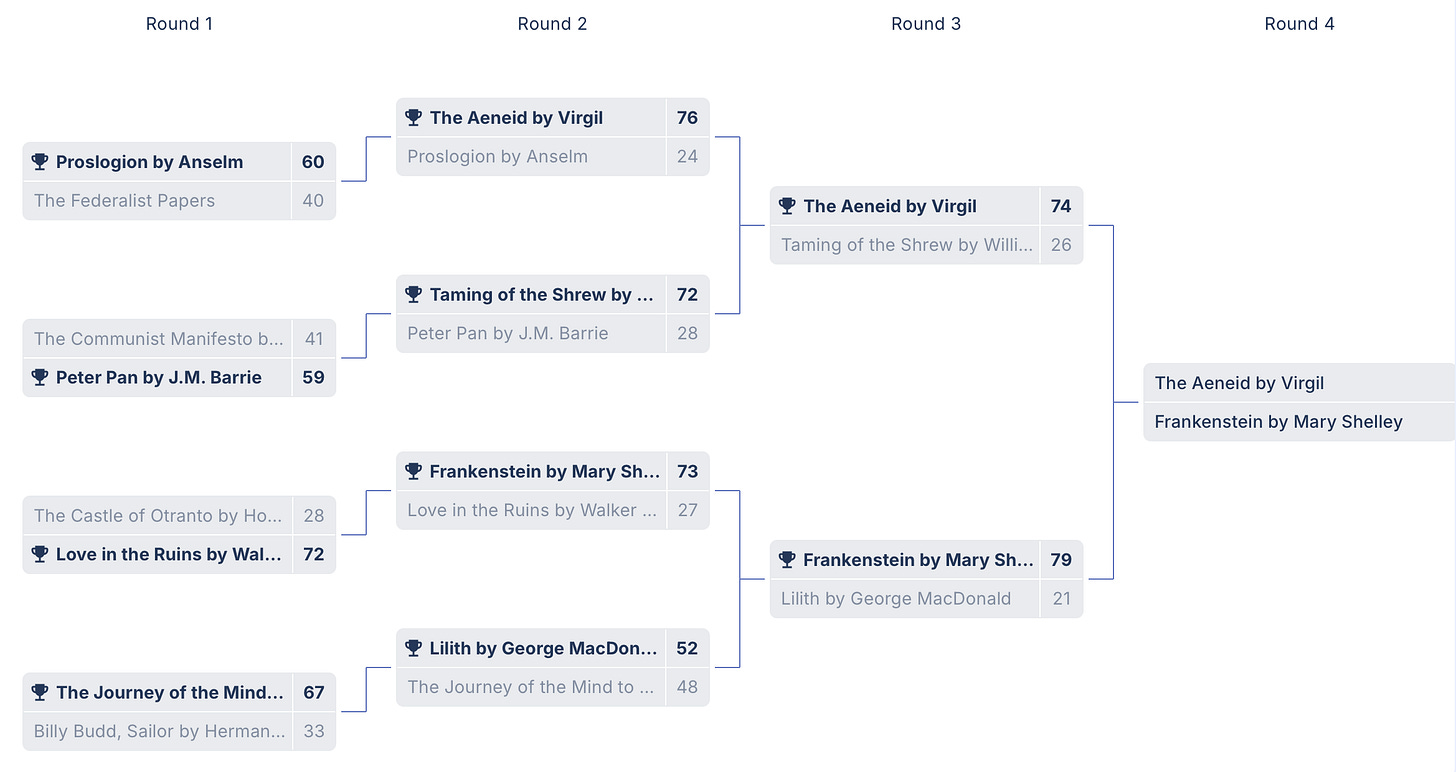Click trophy icon beside Love in the Ruins winner
Image resolution: width=1456 pixels, height=772 pixels.
(40, 554)
